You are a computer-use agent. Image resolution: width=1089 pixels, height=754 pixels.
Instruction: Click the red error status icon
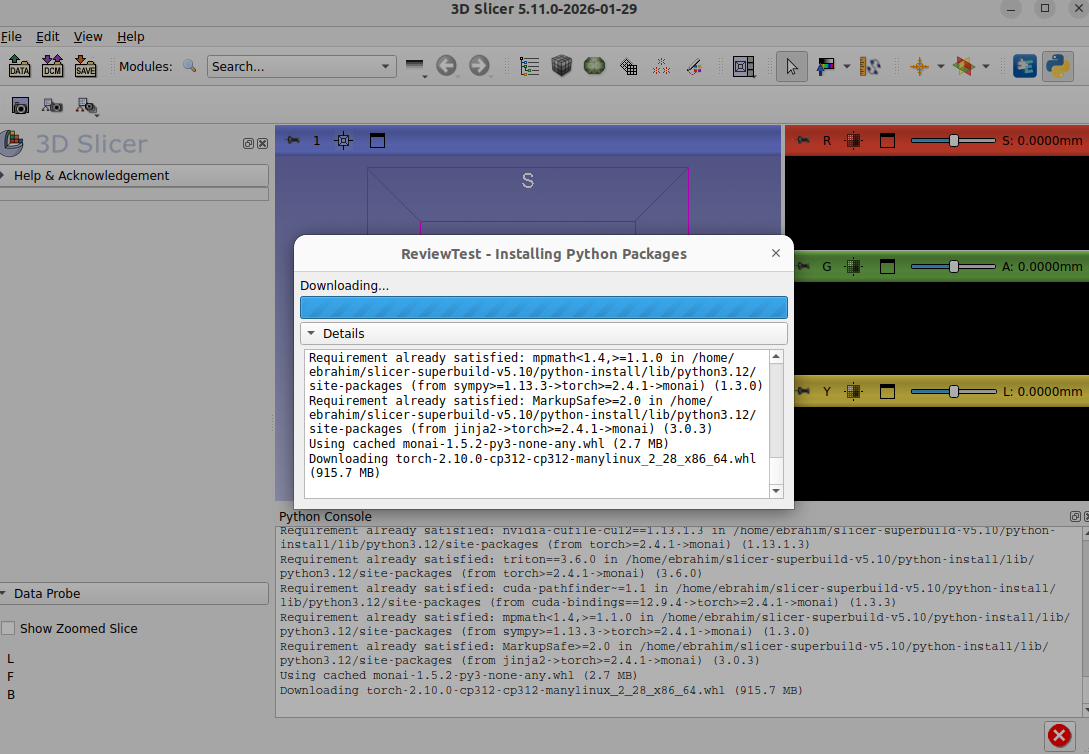tap(1059, 736)
